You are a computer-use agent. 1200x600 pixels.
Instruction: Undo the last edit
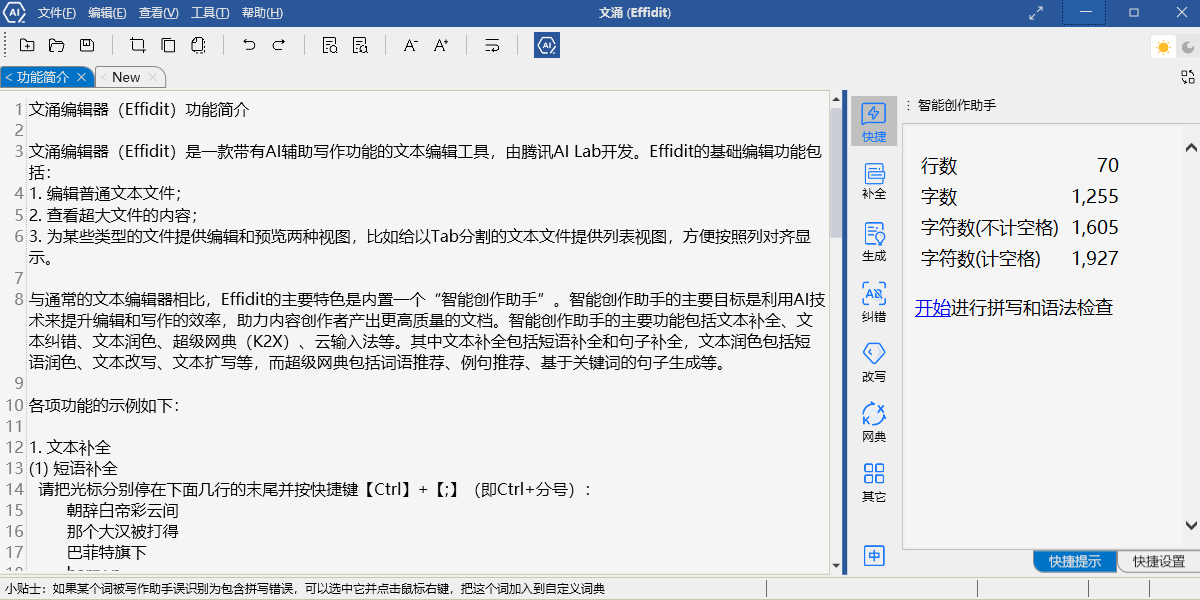248,45
